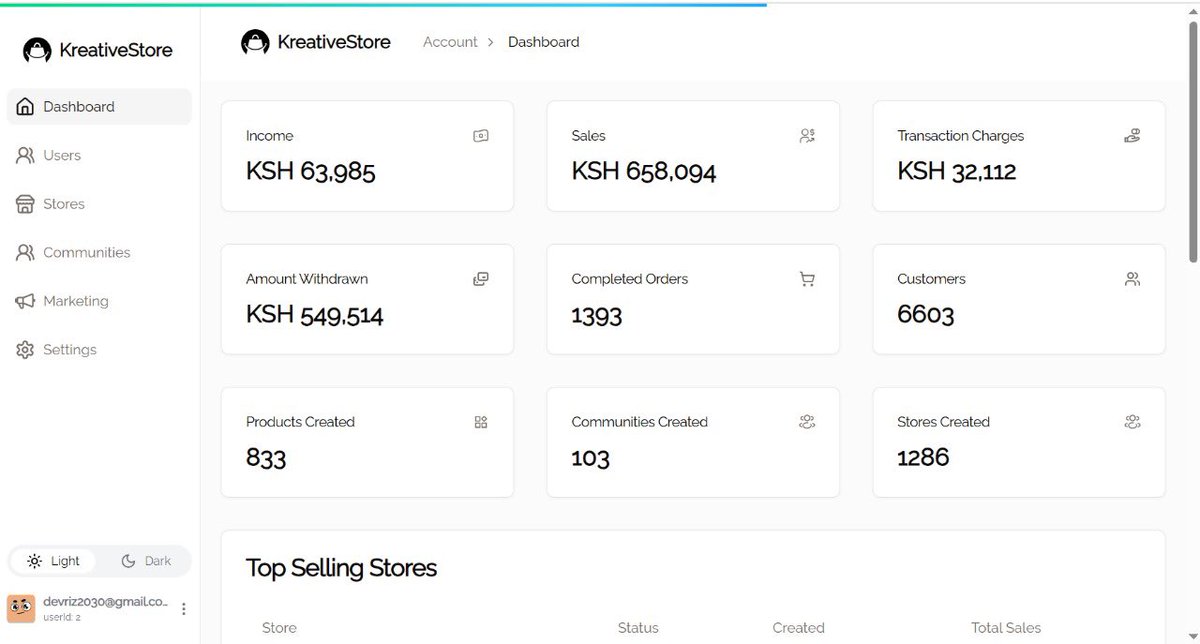Click the Products Created grid icon
1200x644 pixels.
(481, 422)
